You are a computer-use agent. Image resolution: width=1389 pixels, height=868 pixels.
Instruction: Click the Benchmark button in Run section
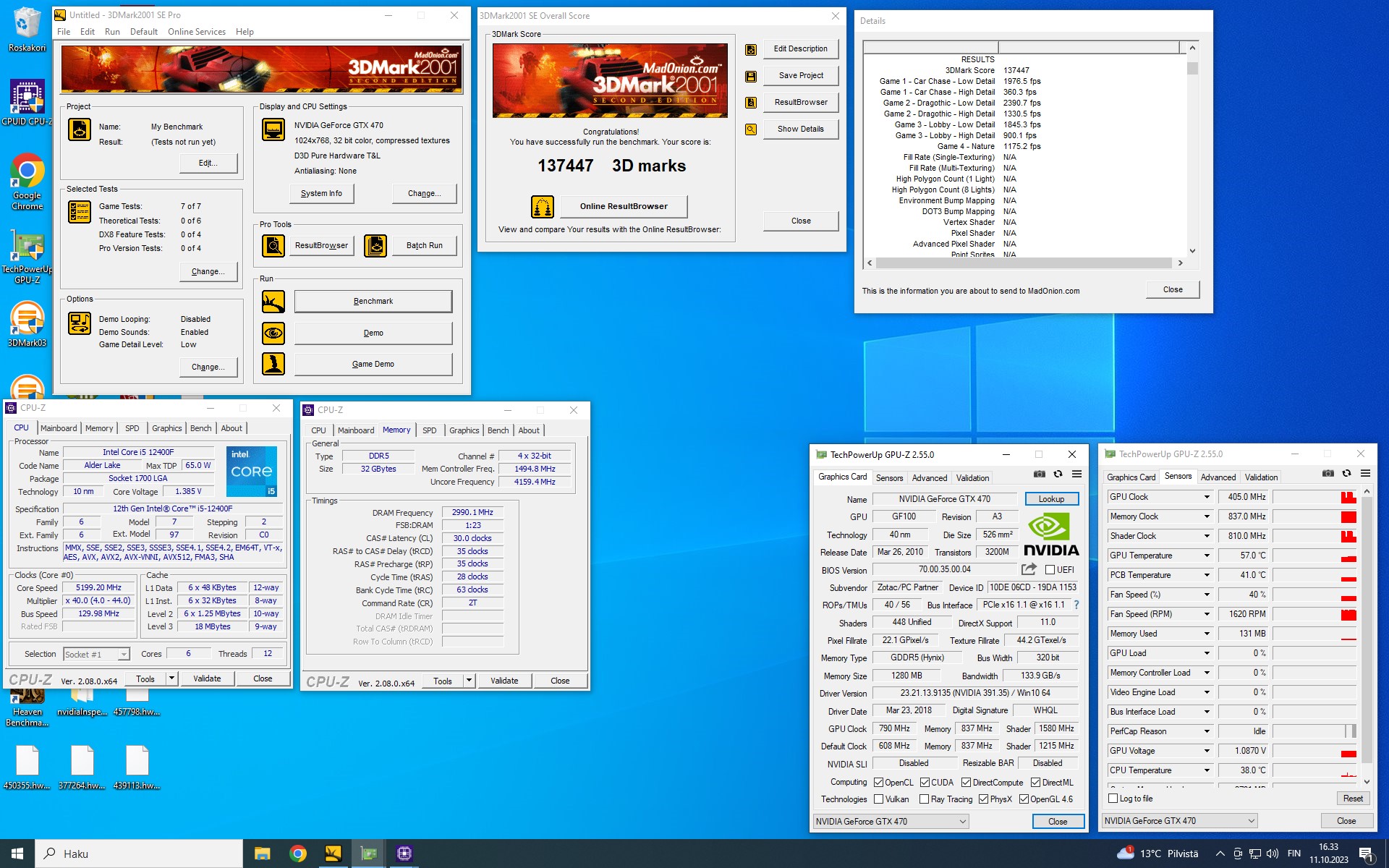click(373, 302)
